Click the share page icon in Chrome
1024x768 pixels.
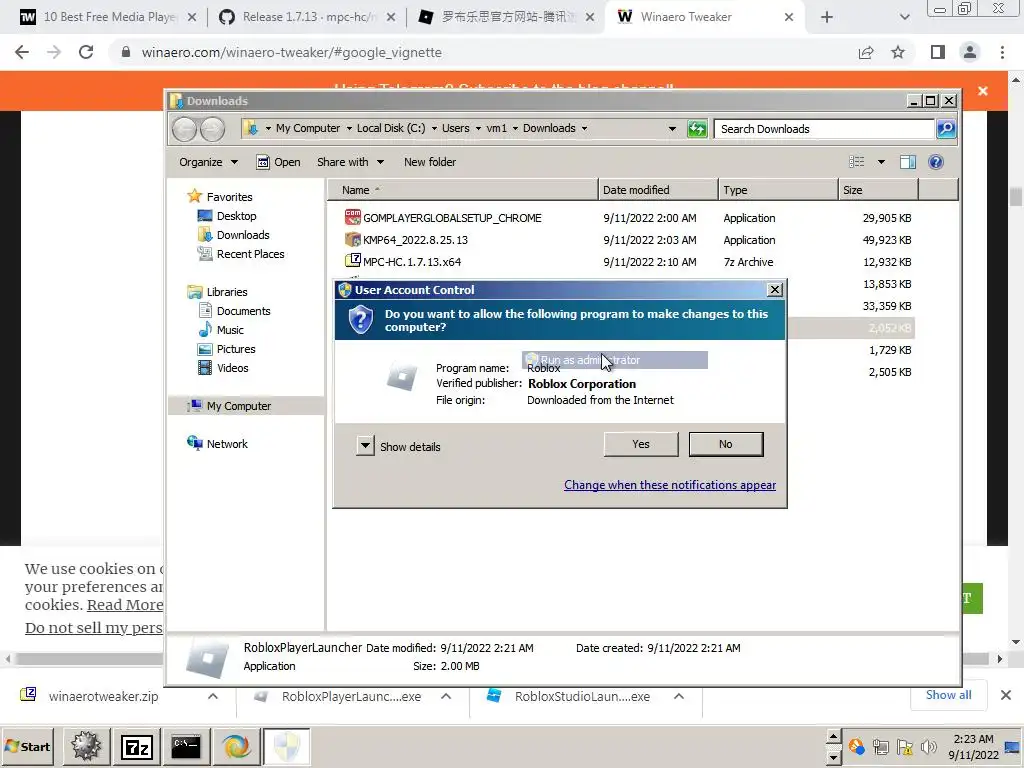click(x=866, y=52)
